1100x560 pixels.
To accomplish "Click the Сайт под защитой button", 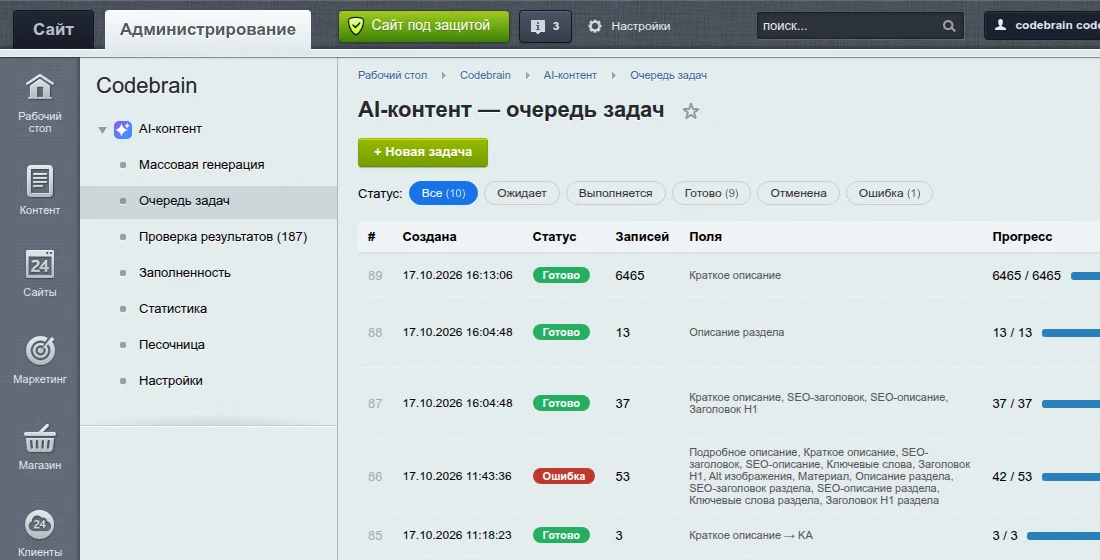I will pos(424,26).
